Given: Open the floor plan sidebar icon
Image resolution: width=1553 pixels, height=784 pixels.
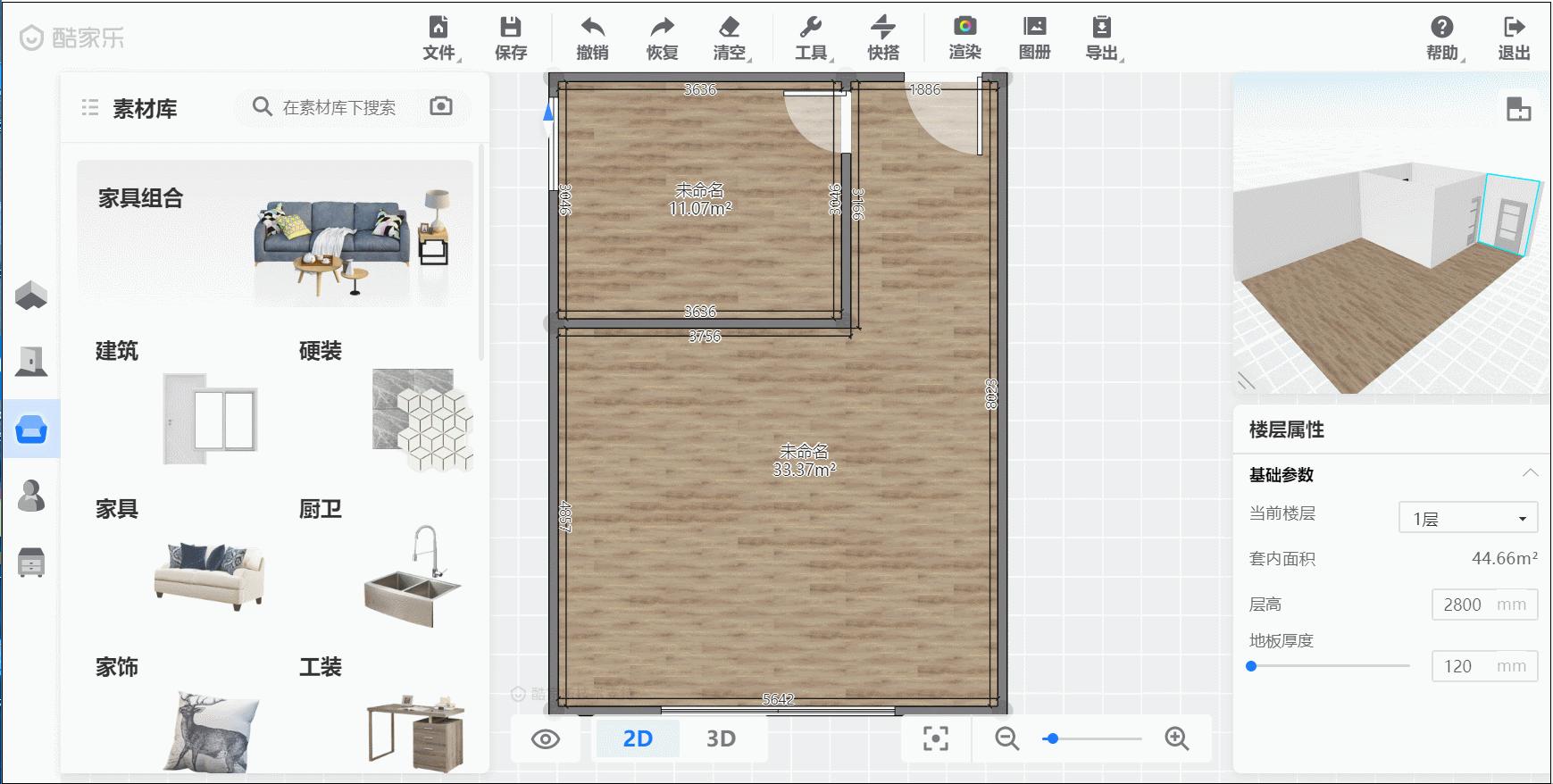Looking at the screenshot, I should pos(31,296).
